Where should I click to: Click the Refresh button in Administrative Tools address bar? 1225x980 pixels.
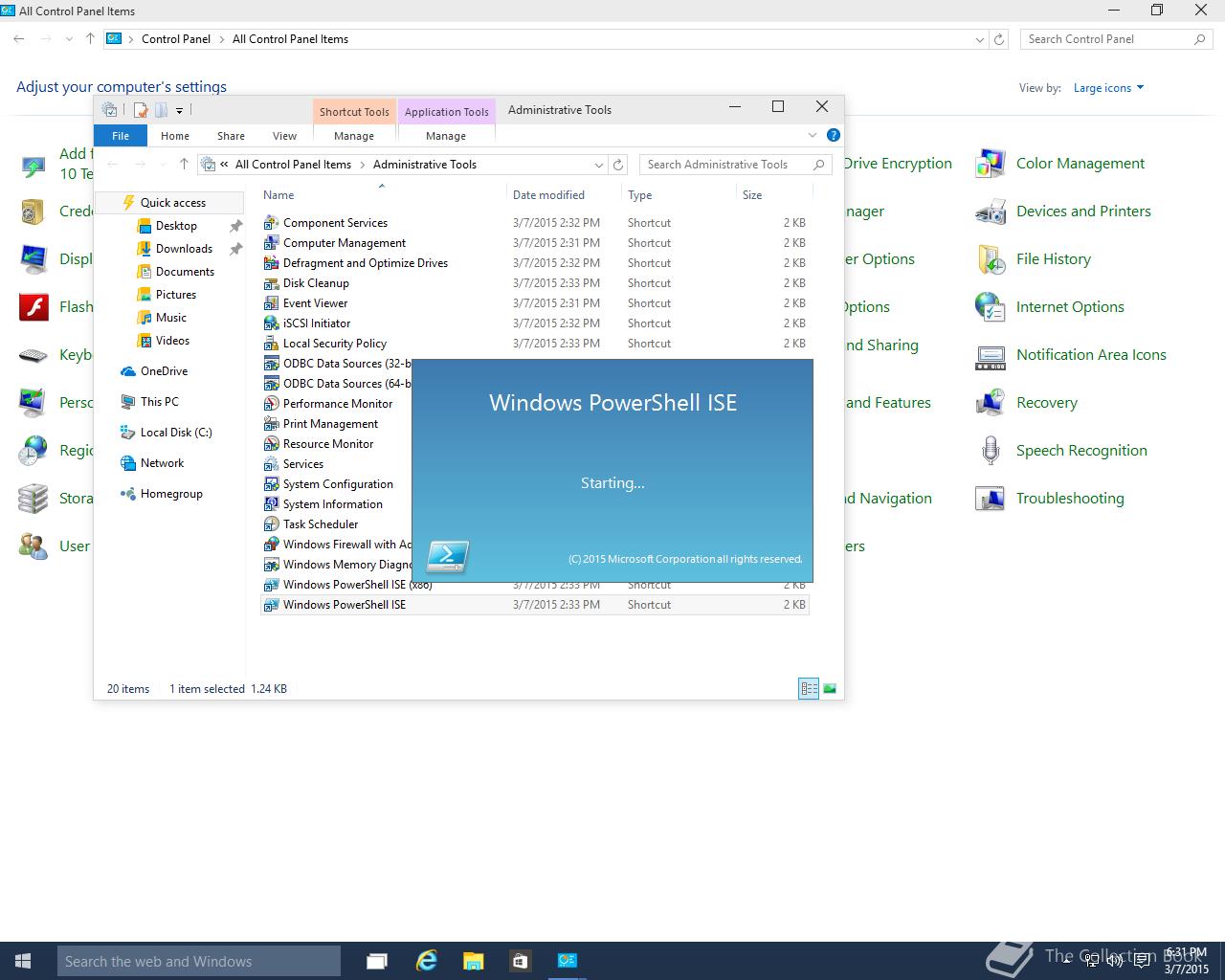point(618,165)
